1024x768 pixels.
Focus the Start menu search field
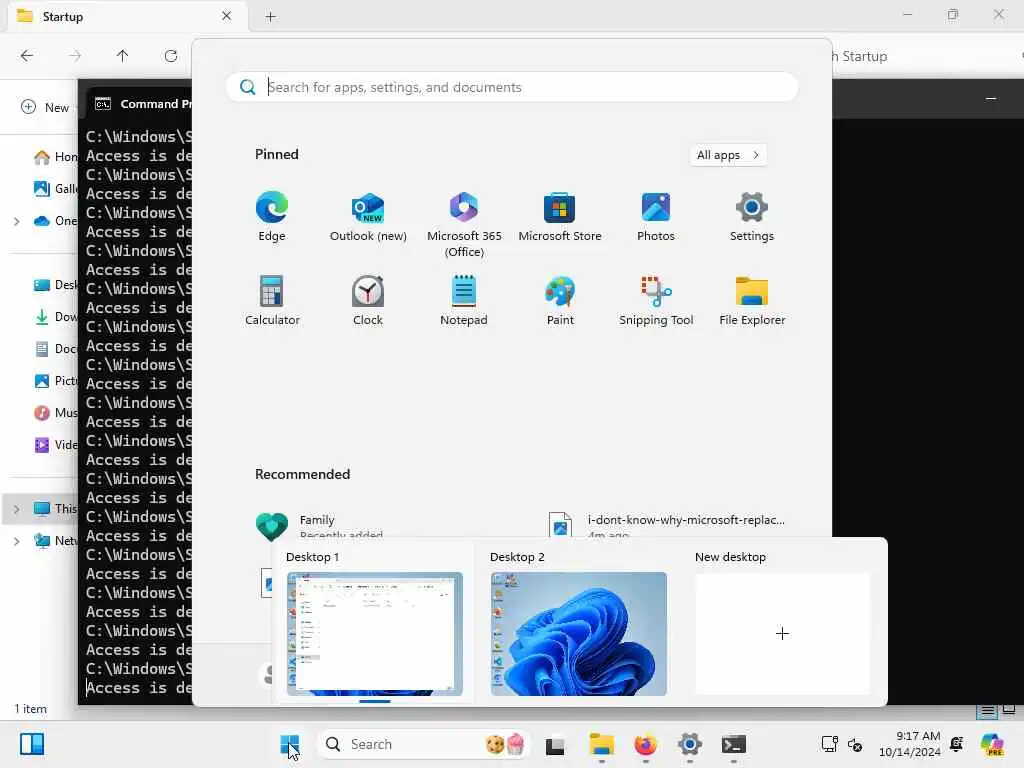(x=512, y=87)
